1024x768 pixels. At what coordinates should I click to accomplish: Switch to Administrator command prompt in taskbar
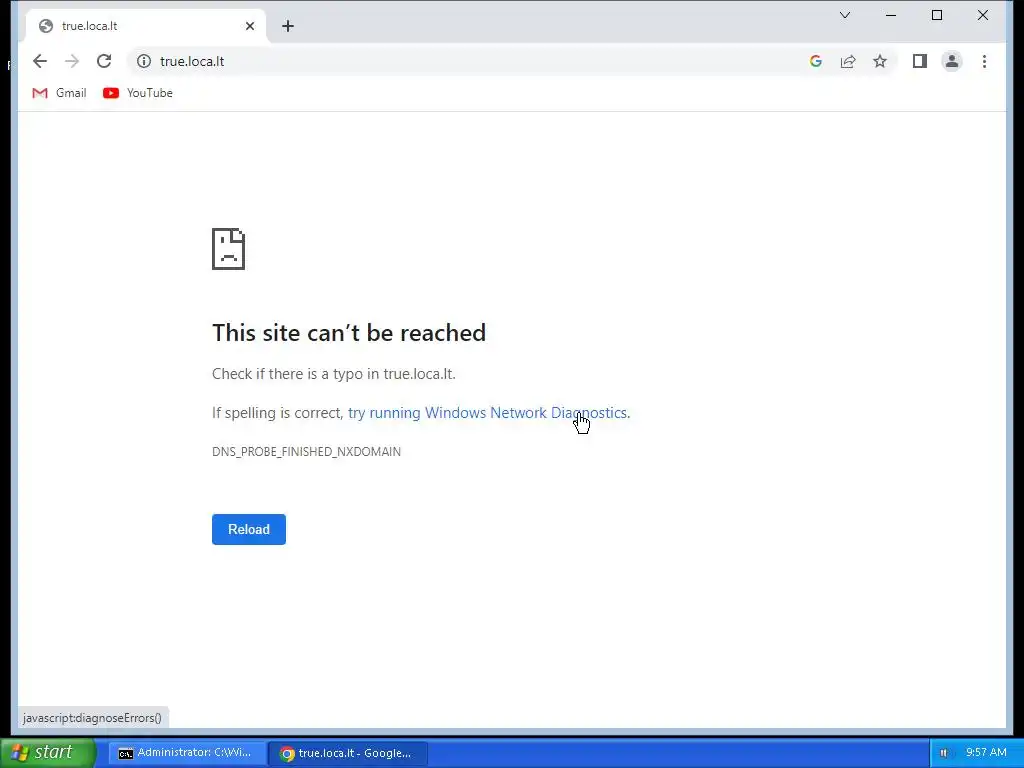coord(185,753)
